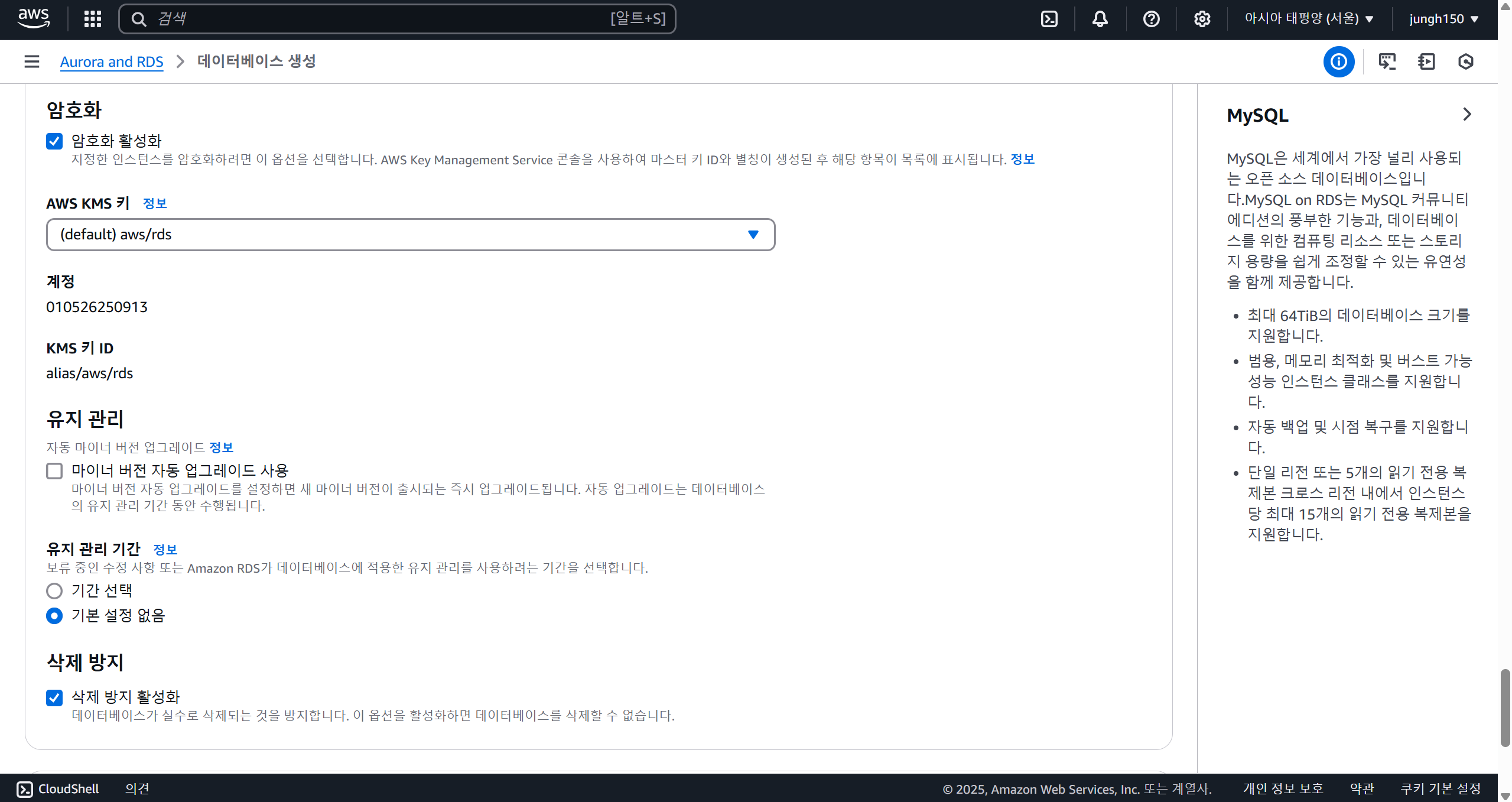Open the jungh150 account menu
Screen dimensions: 1512x802
click(x=1443, y=19)
